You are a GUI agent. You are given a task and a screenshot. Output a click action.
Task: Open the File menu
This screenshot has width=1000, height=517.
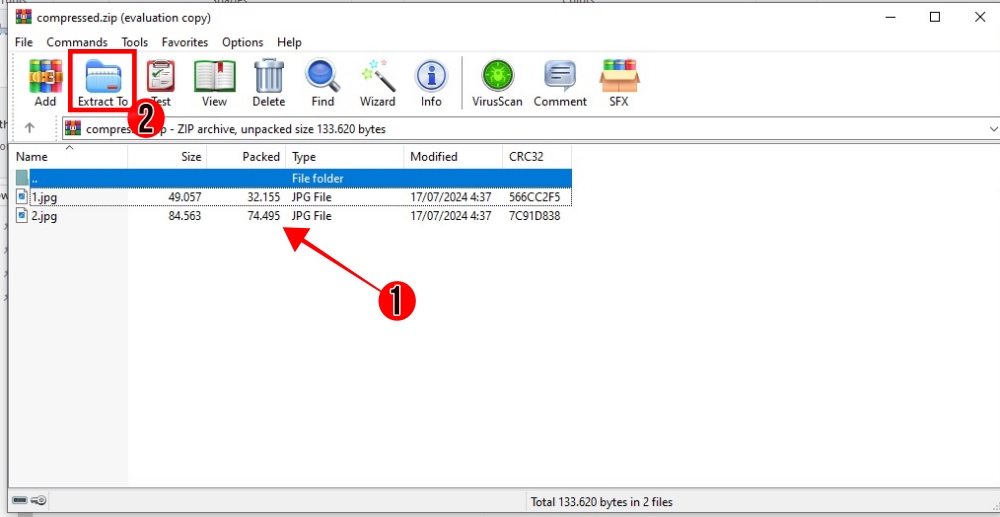point(24,42)
